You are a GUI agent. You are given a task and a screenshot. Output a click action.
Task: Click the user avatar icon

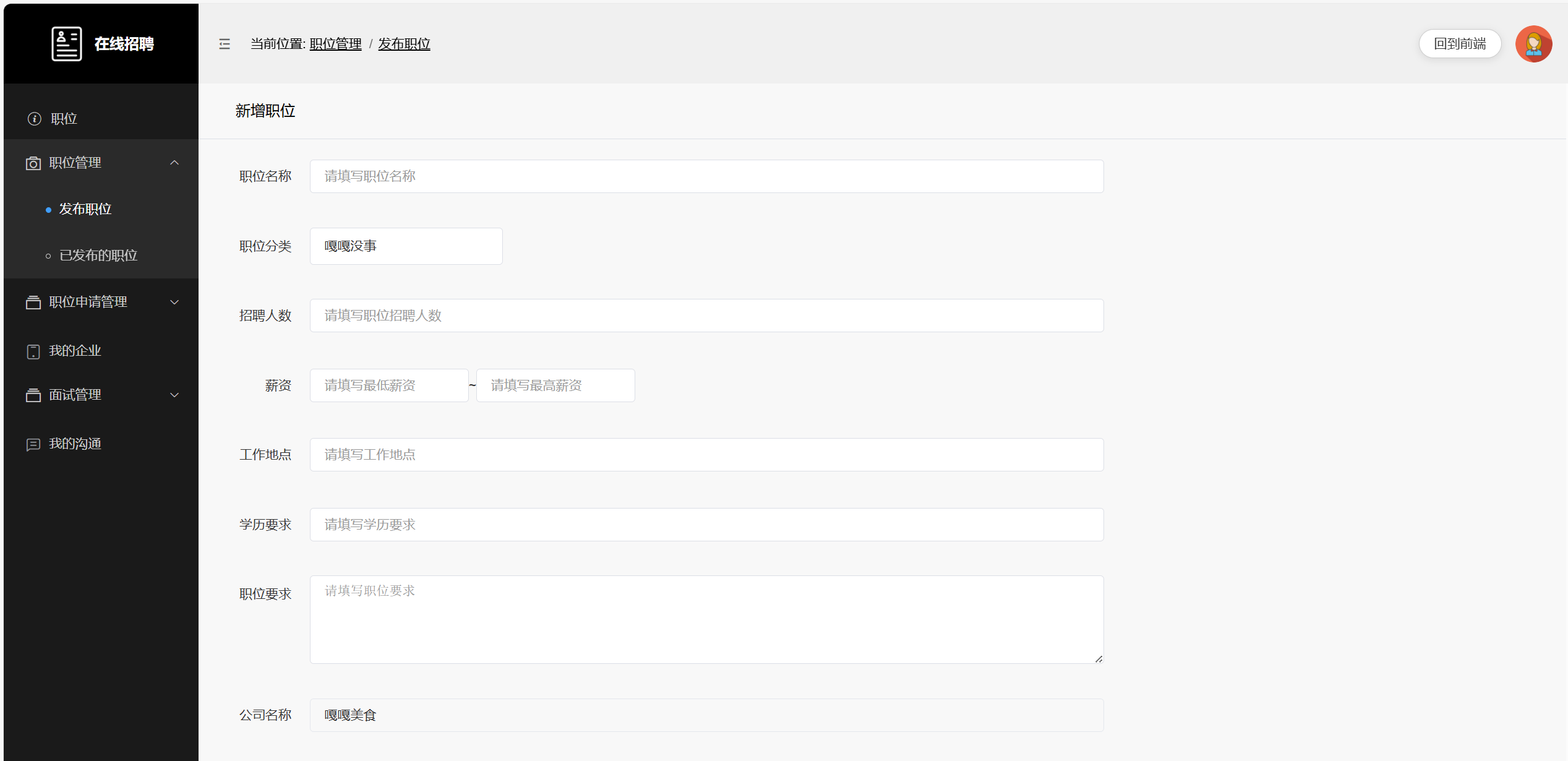1533,44
